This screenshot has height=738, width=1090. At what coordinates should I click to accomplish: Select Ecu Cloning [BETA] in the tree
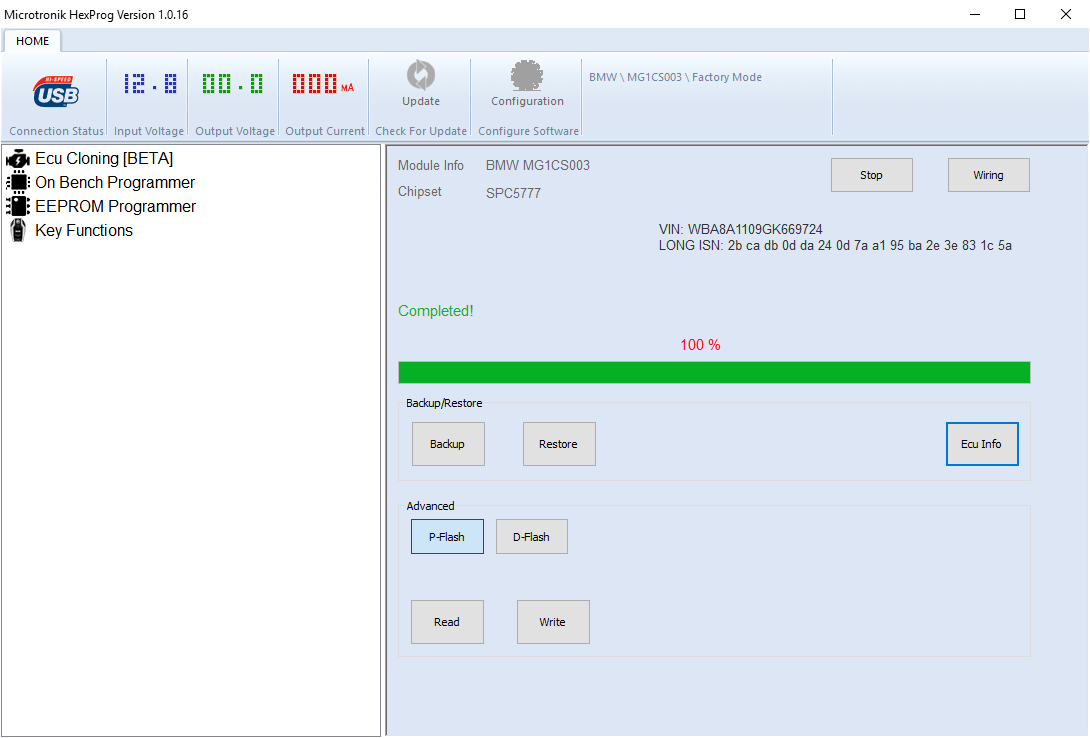click(104, 158)
